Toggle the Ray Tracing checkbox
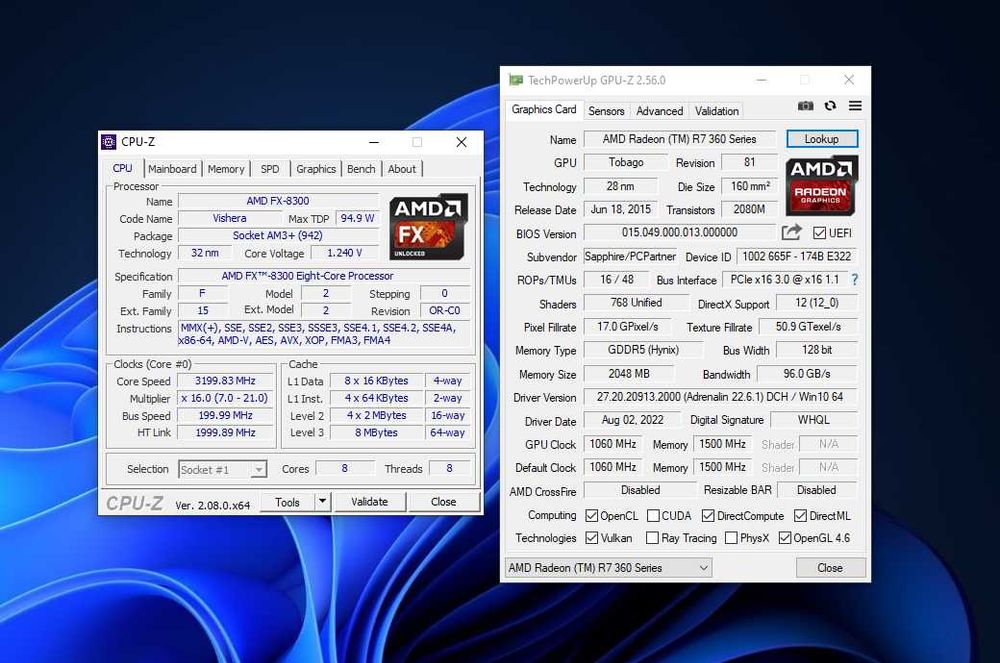Viewport: 1000px width, 663px height. point(652,538)
